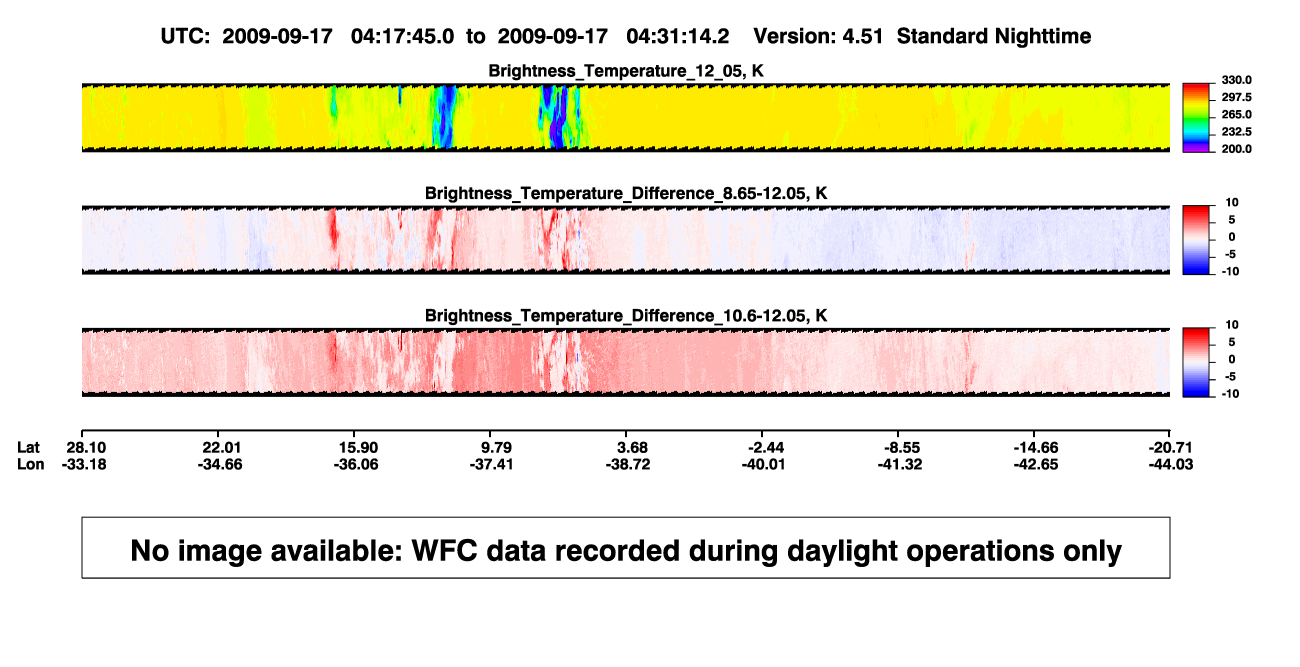
Task: Click the 10.6-12.05 difference image strip
Action: 626,362
